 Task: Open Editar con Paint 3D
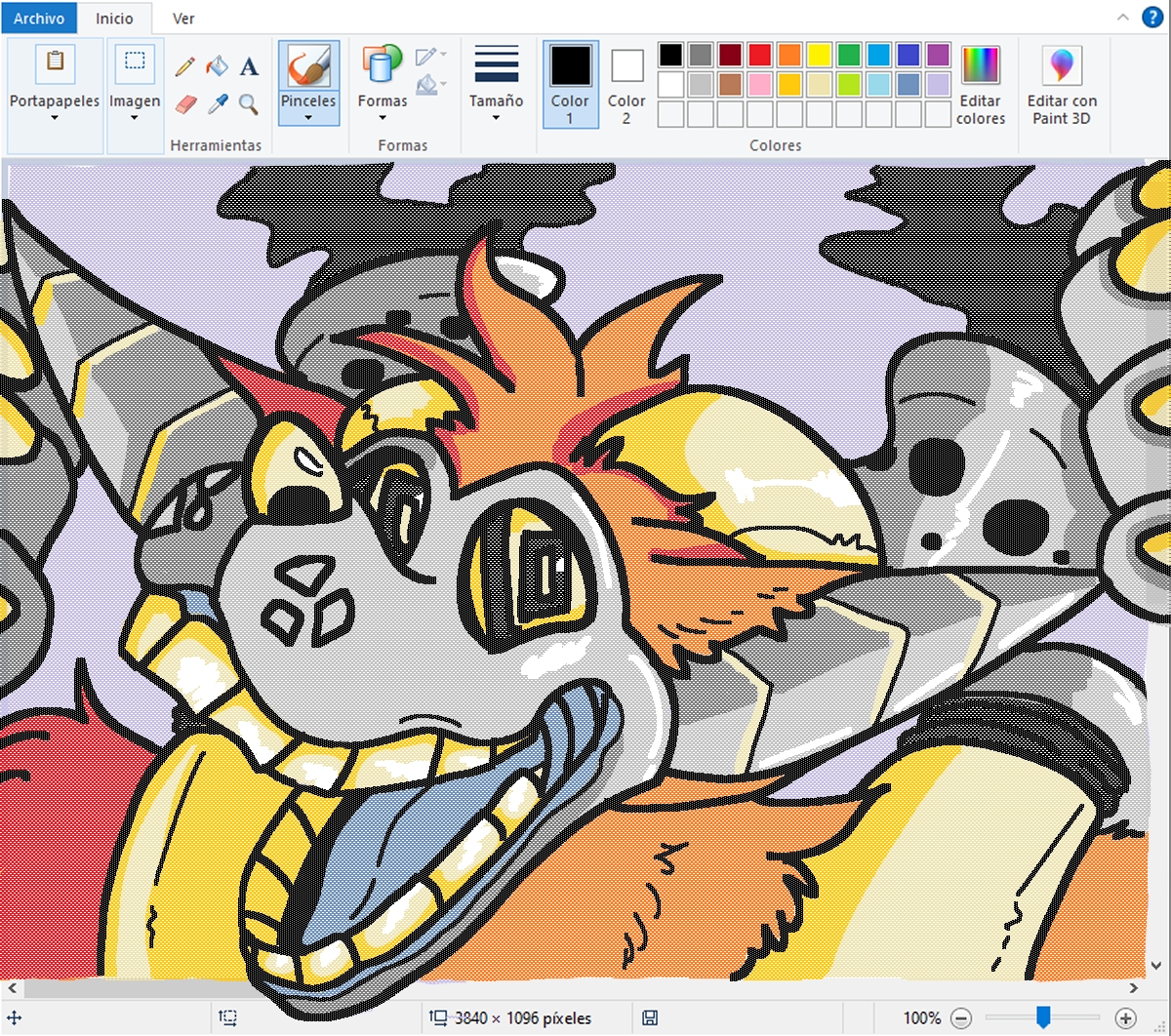click(x=1062, y=86)
